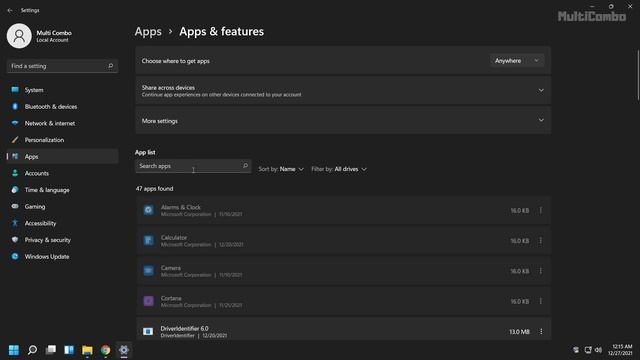Click the Network & internet wifi icon
Screen dimensions: 640x360
(15, 123)
